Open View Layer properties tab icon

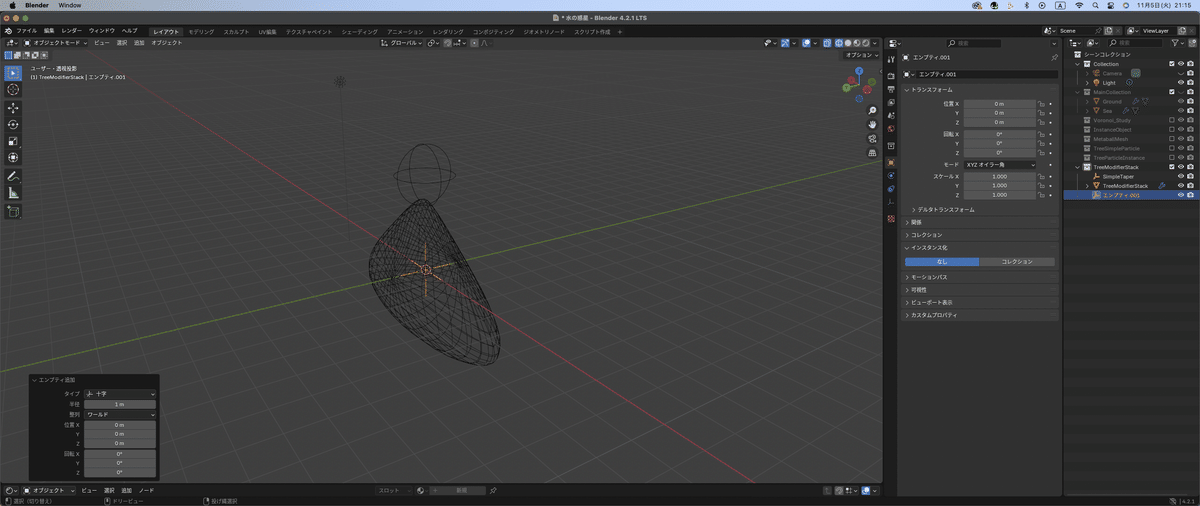(x=891, y=102)
